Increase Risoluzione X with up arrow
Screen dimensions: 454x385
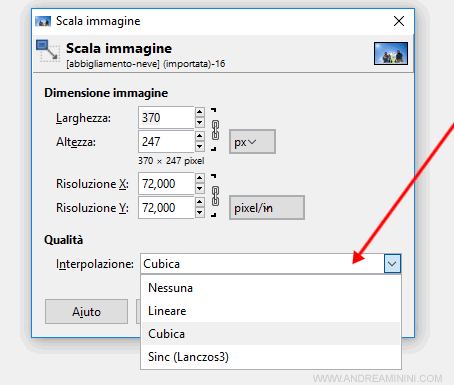pos(200,178)
